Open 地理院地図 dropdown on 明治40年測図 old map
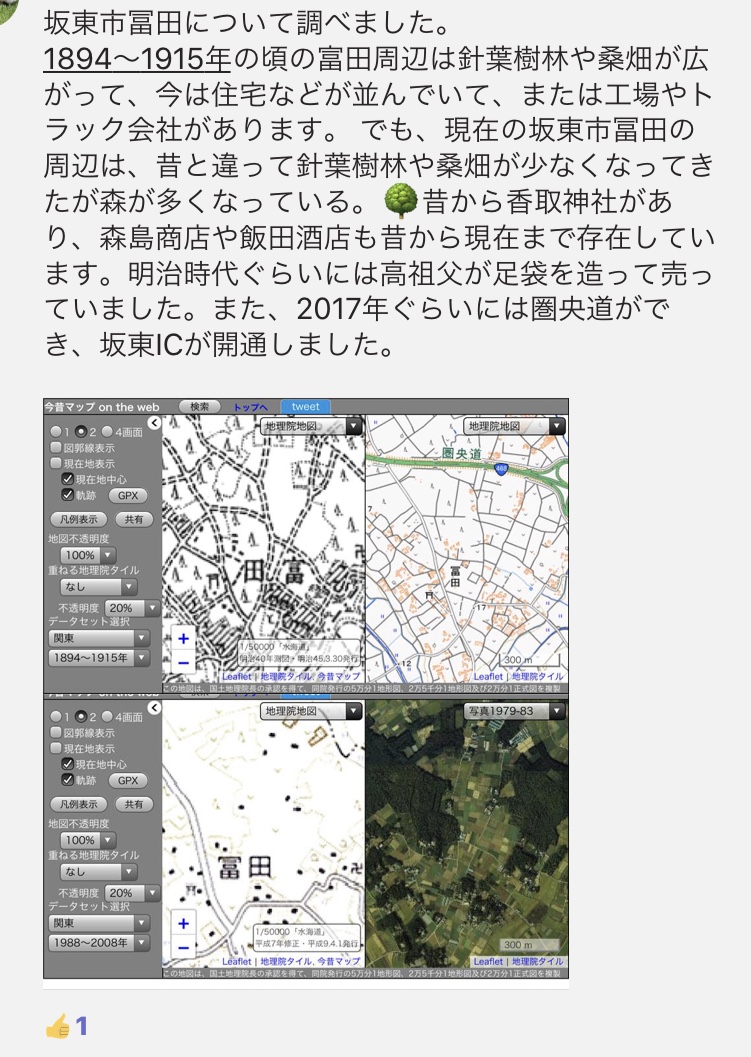 pos(311,426)
